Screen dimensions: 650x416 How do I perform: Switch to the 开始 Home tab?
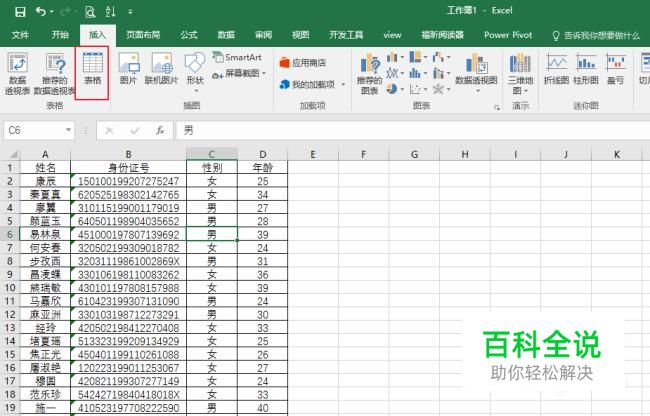[60, 35]
